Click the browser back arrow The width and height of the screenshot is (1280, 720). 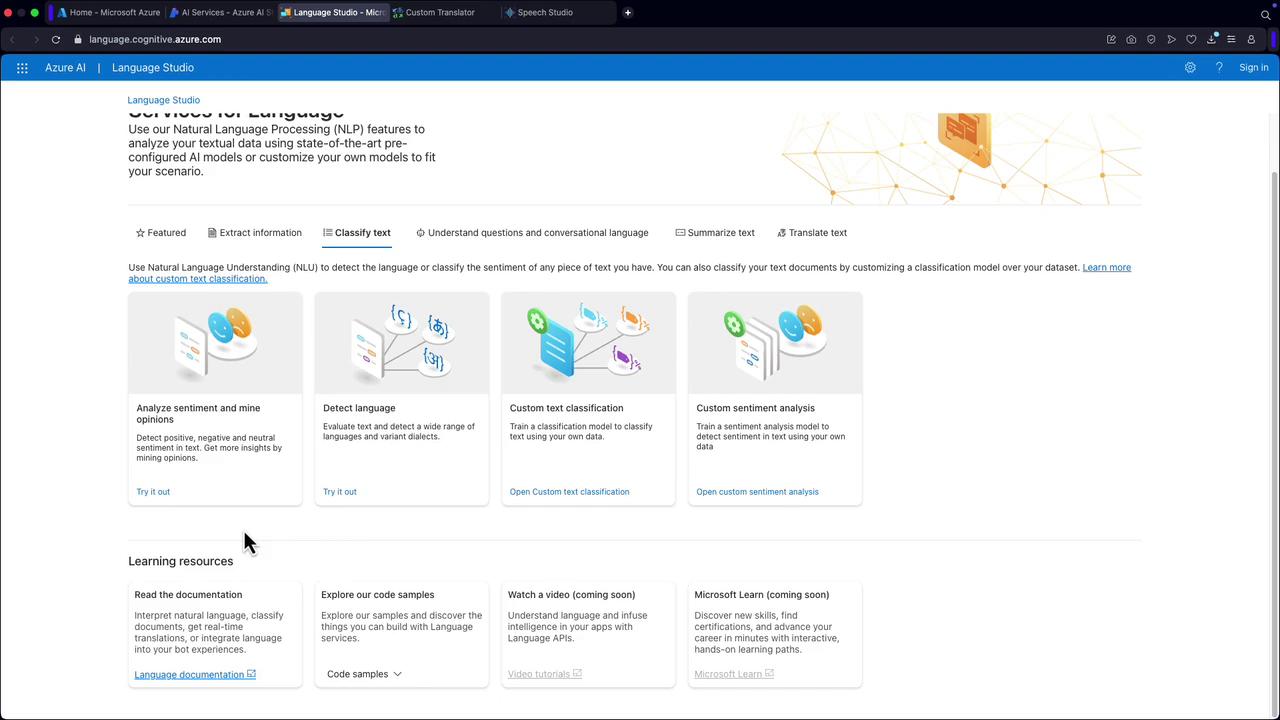[x=12, y=40]
